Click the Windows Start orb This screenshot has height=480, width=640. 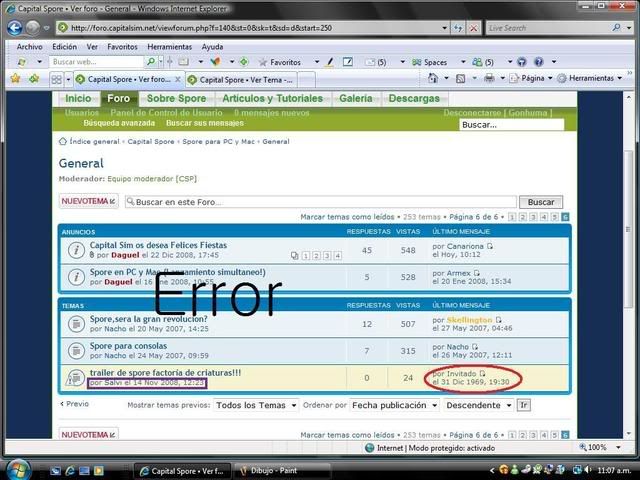(17, 468)
